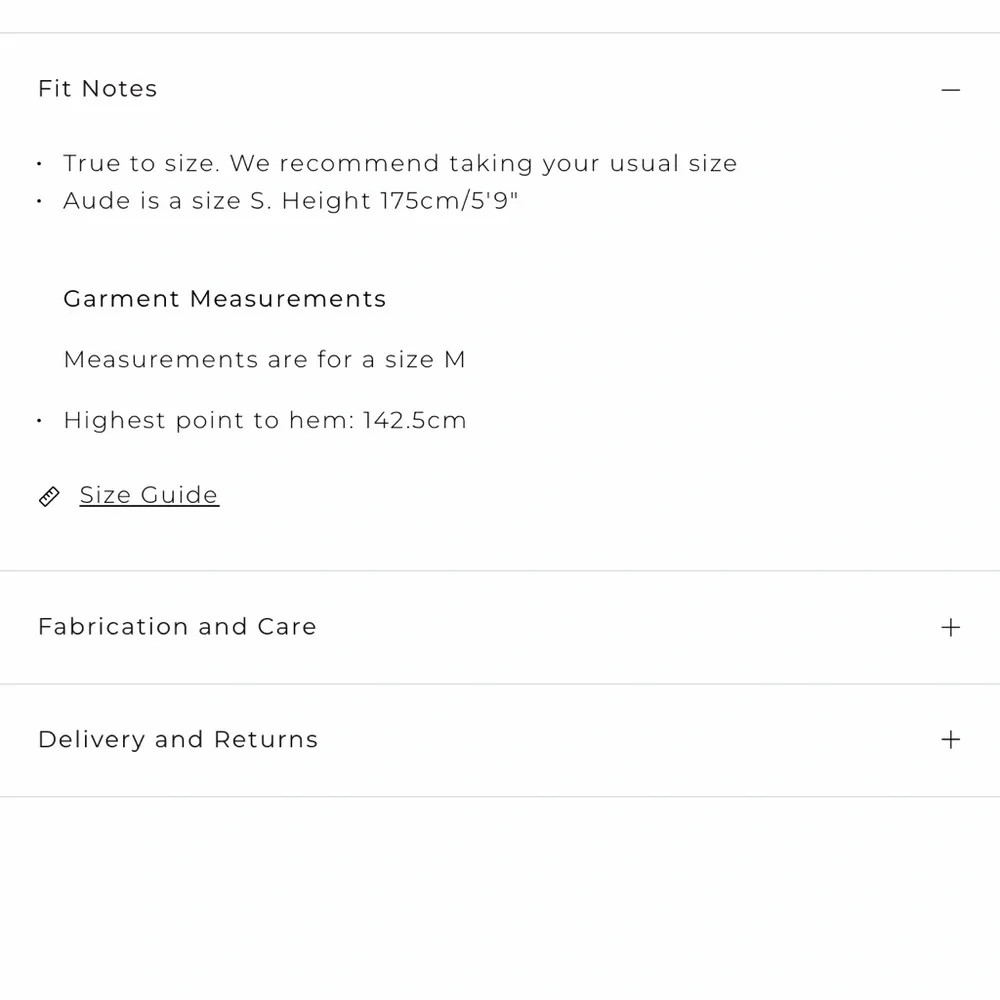The image size is (1000, 1000).
Task: Click the 'Highest point to hem' line
Action: click(x=265, y=420)
